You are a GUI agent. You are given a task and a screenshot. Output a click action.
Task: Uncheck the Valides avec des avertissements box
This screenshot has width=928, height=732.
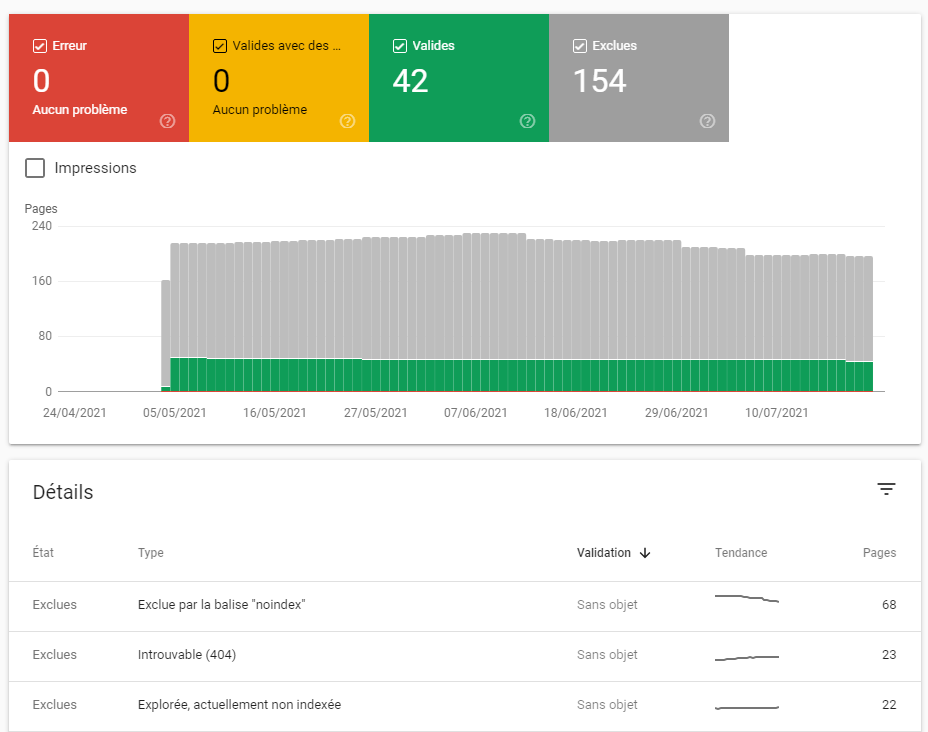pos(220,45)
